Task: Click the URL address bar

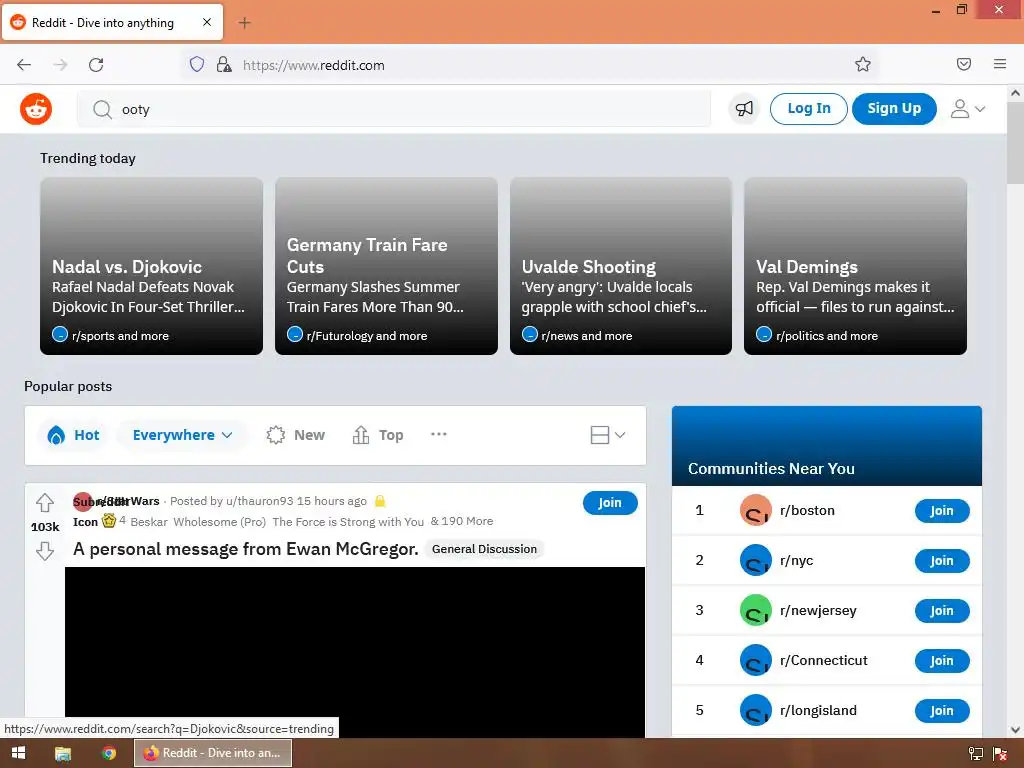Action: click(529, 65)
